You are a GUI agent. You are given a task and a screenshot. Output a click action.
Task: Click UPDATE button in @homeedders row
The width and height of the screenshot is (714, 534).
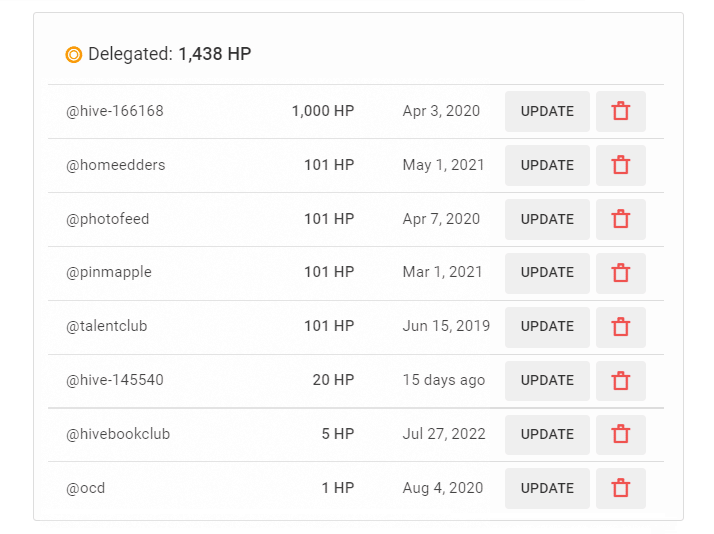point(547,165)
